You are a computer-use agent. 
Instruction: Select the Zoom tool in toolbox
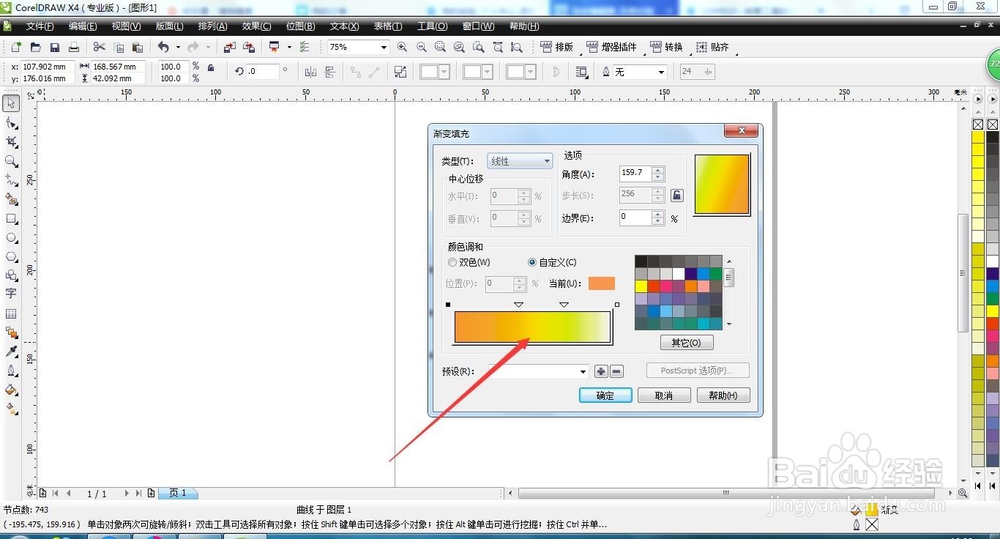[11, 161]
